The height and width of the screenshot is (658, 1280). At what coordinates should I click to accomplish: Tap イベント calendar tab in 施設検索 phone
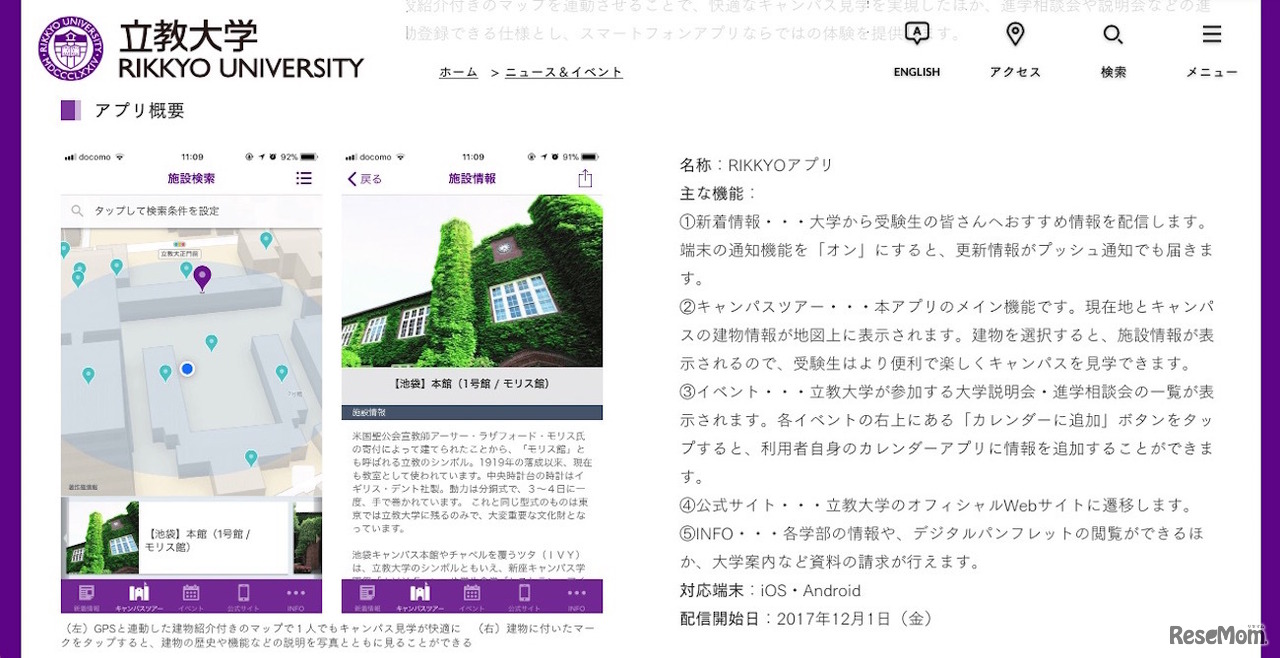click(x=191, y=597)
